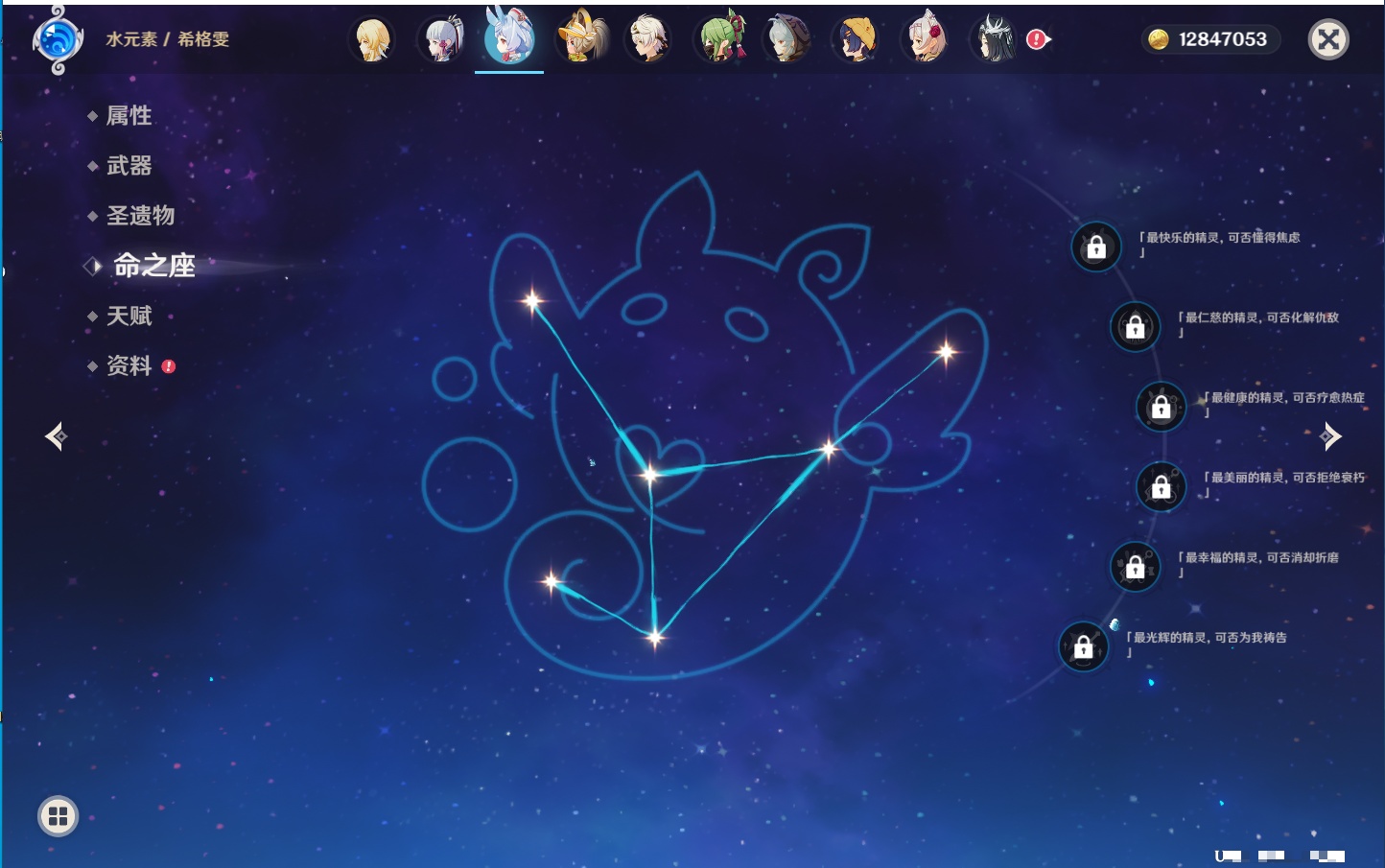This screenshot has width=1385, height=868.
Task: Open the grid menu button at bottom-left
Action: 58,816
